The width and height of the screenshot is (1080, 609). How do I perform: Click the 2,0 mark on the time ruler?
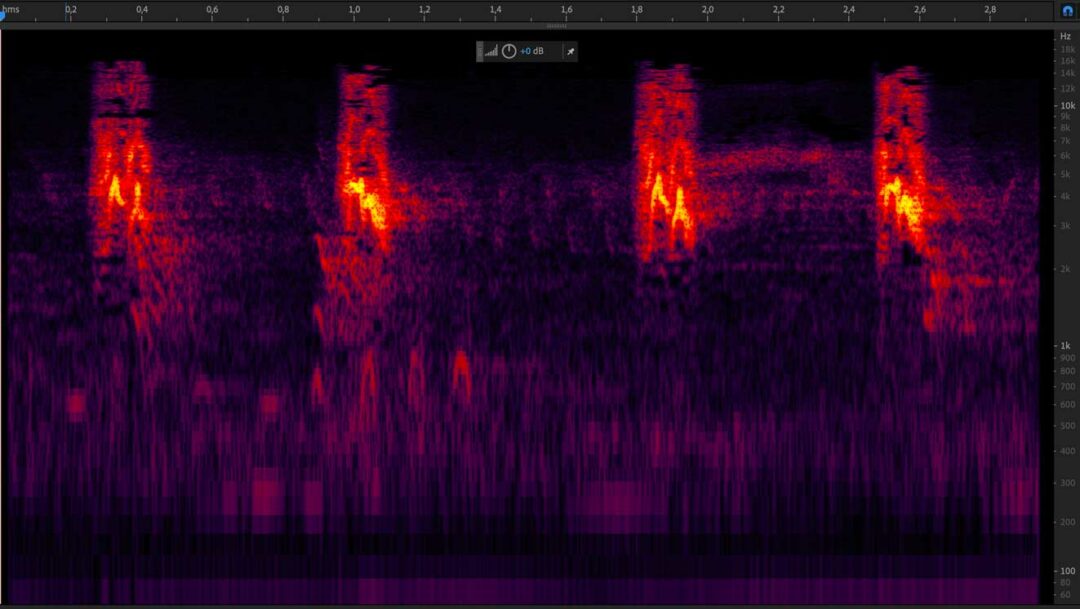(707, 10)
